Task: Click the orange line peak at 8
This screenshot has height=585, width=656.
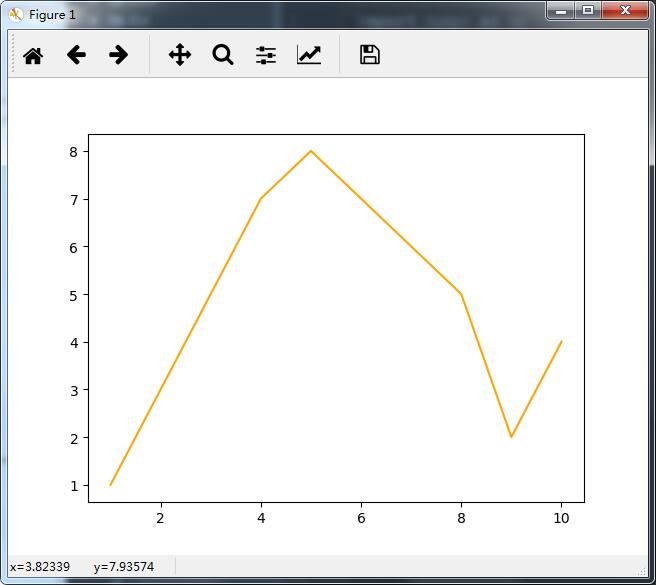Action: coord(311,151)
